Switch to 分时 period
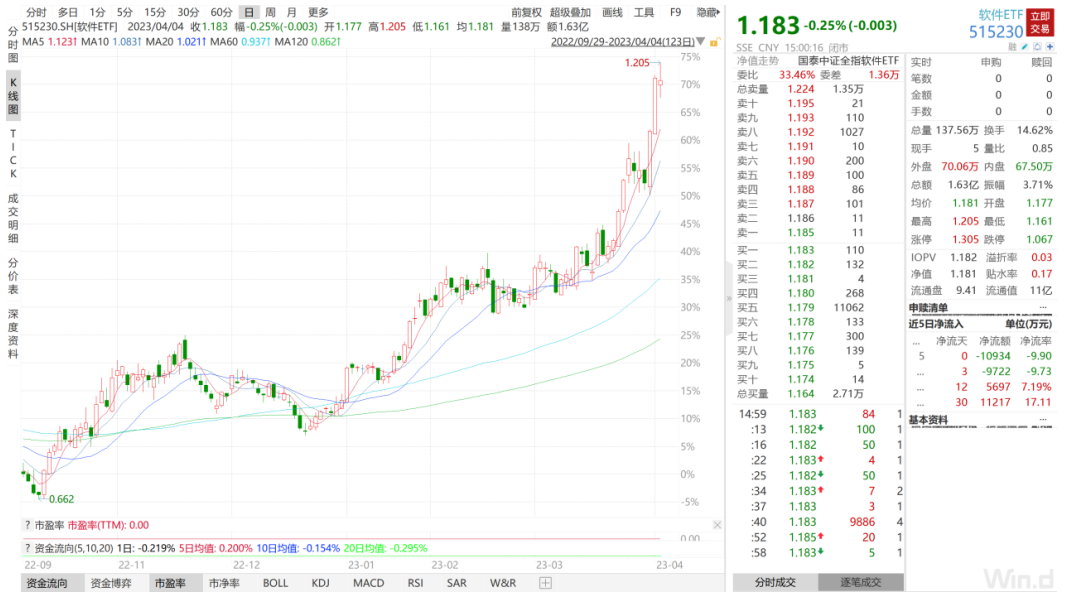1065x598 pixels. [x=36, y=12]
